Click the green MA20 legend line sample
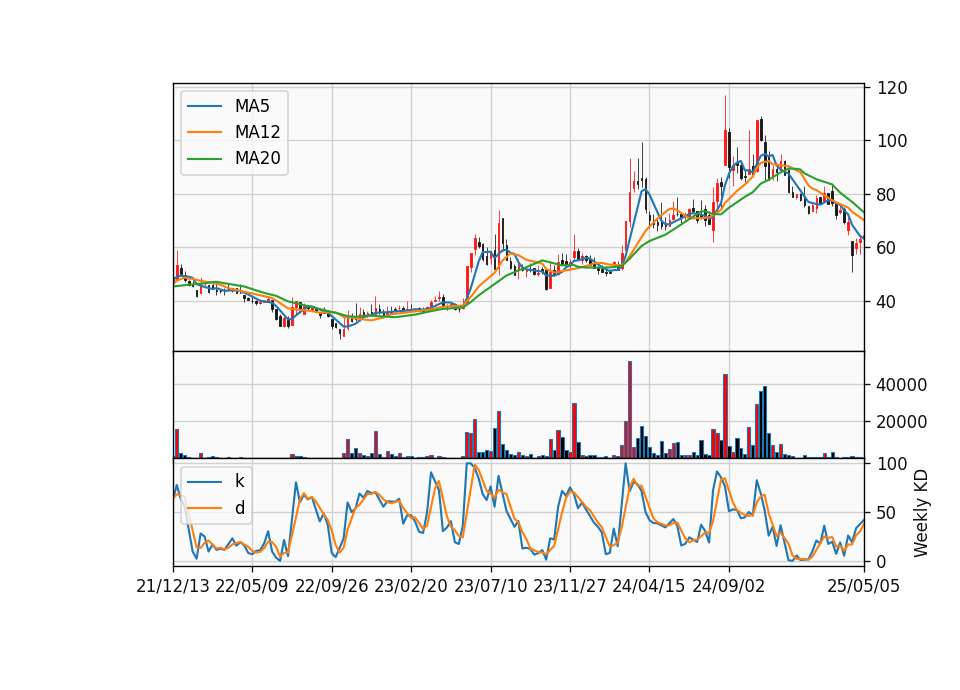 click(x=204, y=159)
